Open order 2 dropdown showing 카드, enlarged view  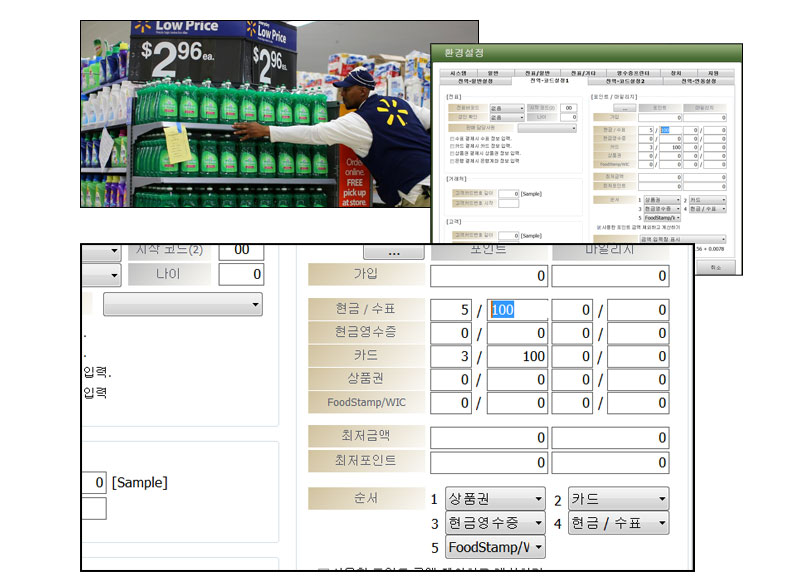pyautogui.click(x=618, y=499)
